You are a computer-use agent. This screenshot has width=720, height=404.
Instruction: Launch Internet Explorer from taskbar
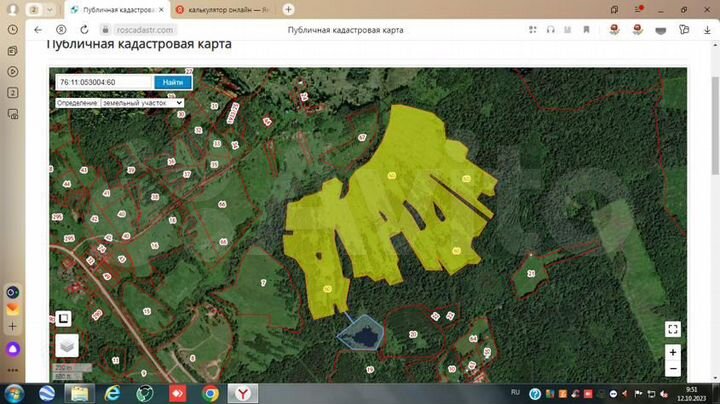pyautogui.click(x=112, y=393)
